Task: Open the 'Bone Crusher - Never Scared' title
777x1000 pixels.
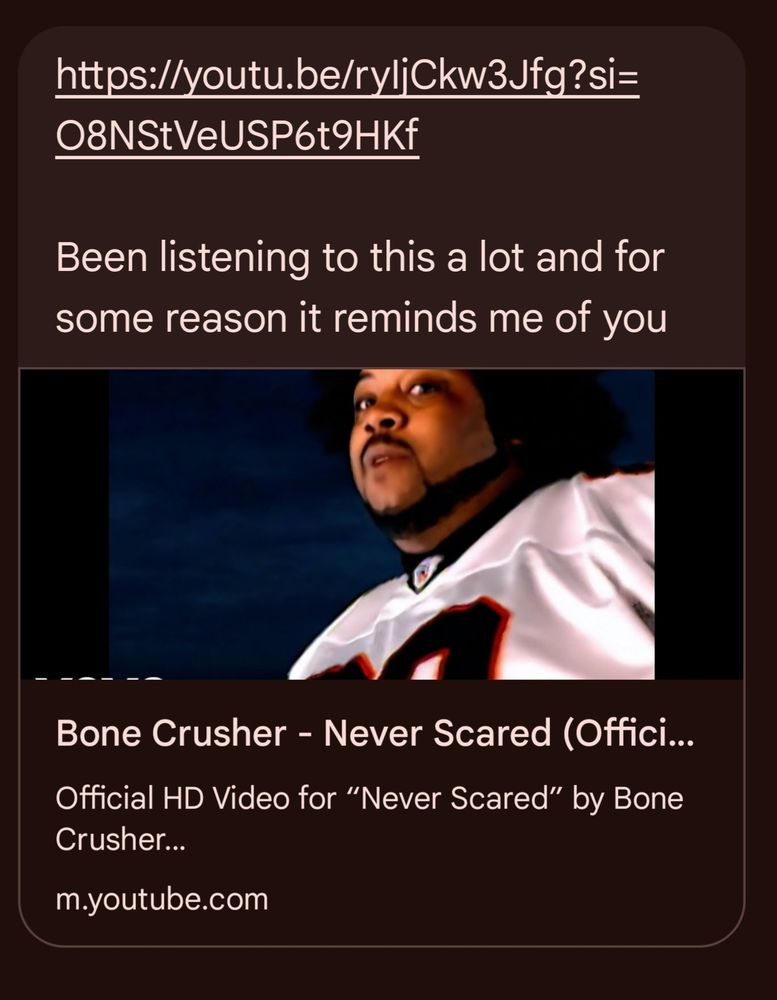Action: coord(375,733)
